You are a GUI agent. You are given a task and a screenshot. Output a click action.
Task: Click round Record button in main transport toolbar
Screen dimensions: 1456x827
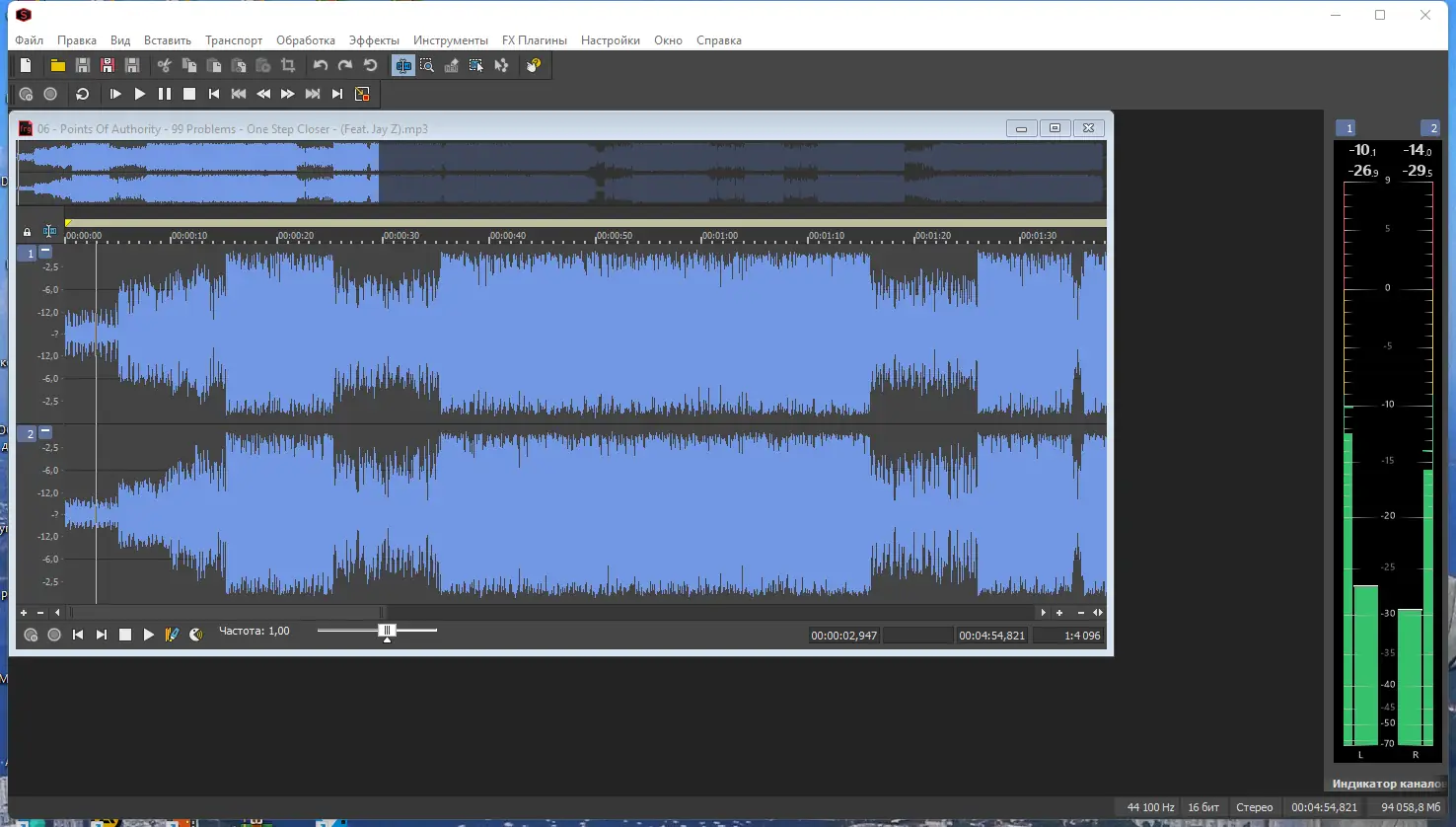(50, 94)
